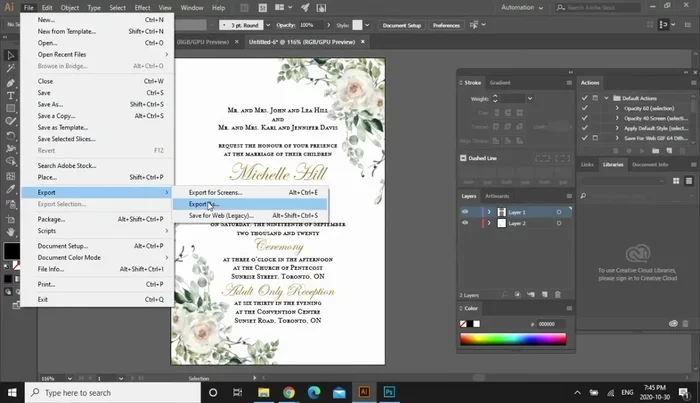Toggle visibility of Layer 2
Image resolution: width=700 pixels, height=403 pixels.
point(465,223)
